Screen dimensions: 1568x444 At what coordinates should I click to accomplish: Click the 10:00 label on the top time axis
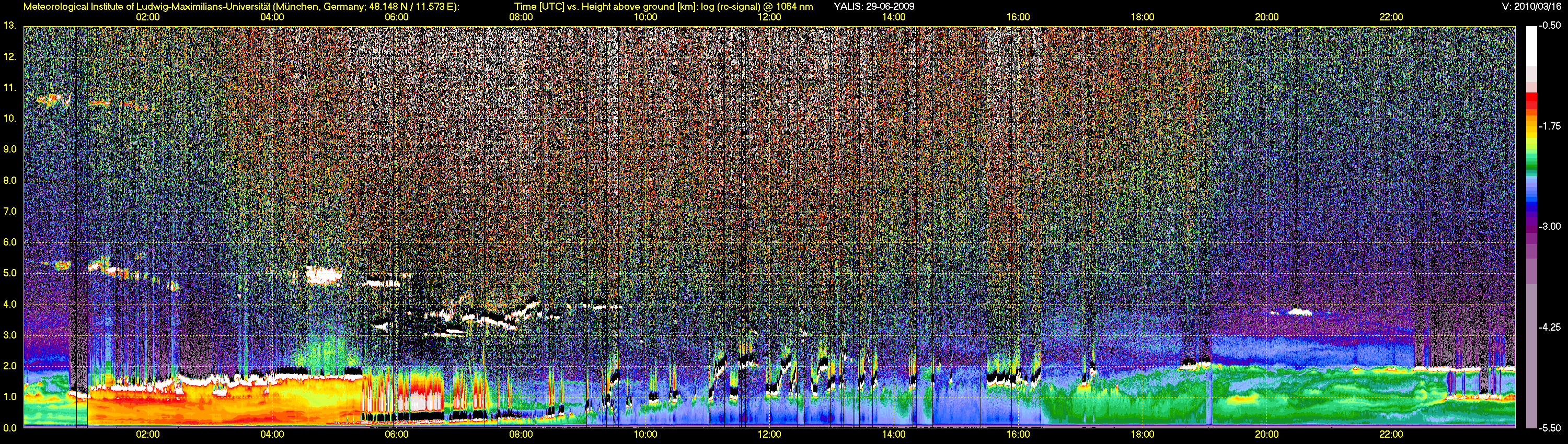click(645, 17)
